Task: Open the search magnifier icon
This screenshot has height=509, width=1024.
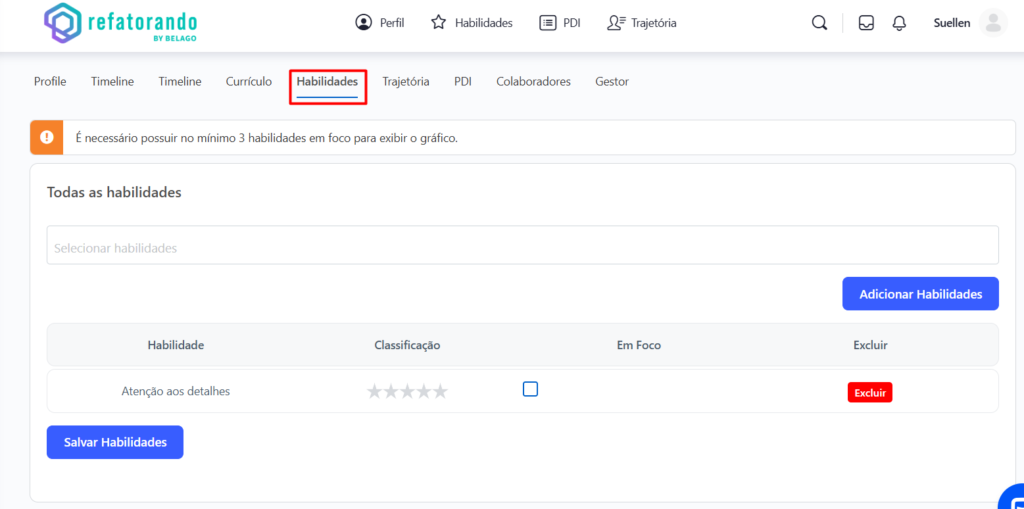Action: point(819,23)
